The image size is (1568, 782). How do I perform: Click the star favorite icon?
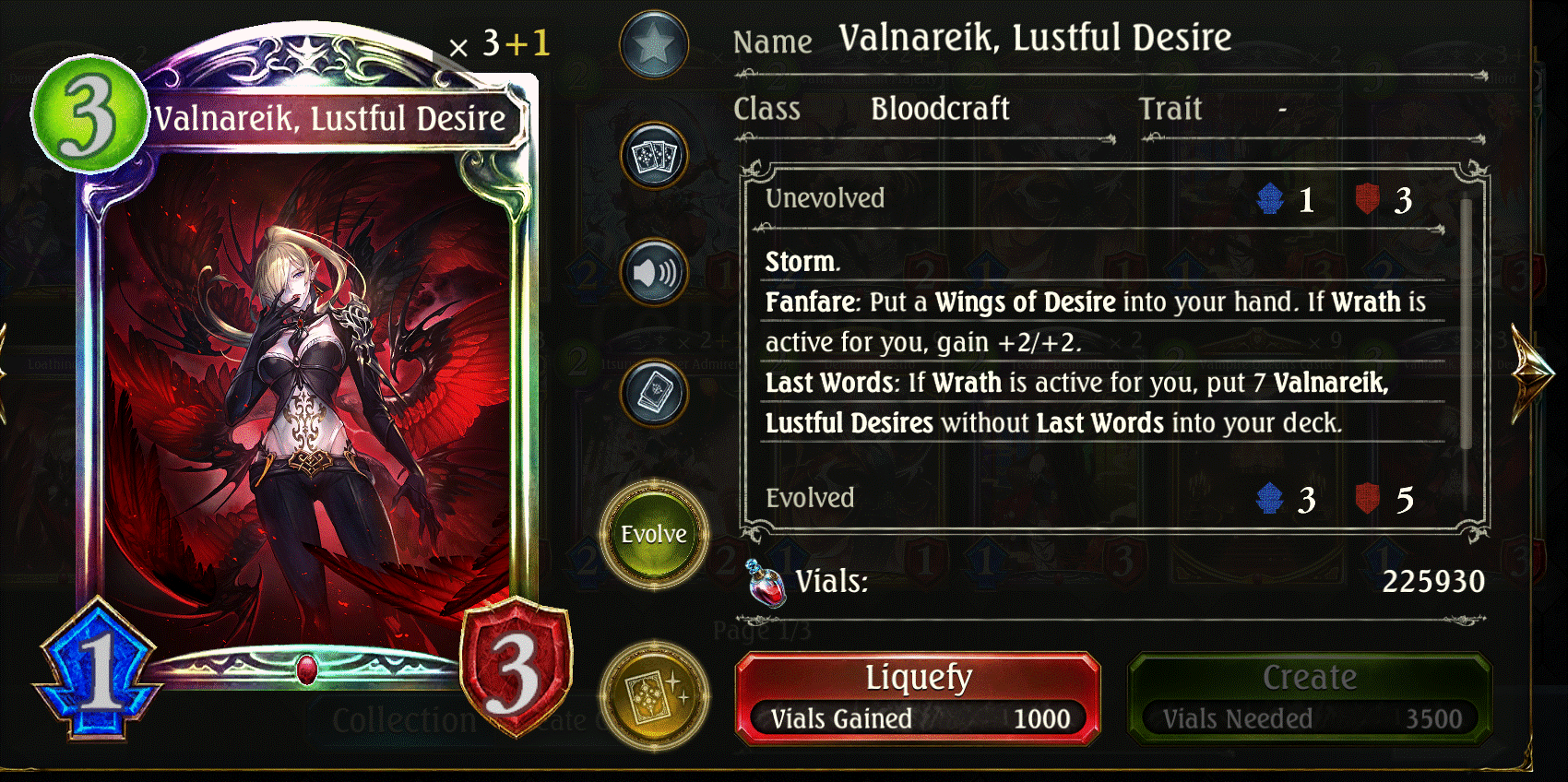coord(654,44)
